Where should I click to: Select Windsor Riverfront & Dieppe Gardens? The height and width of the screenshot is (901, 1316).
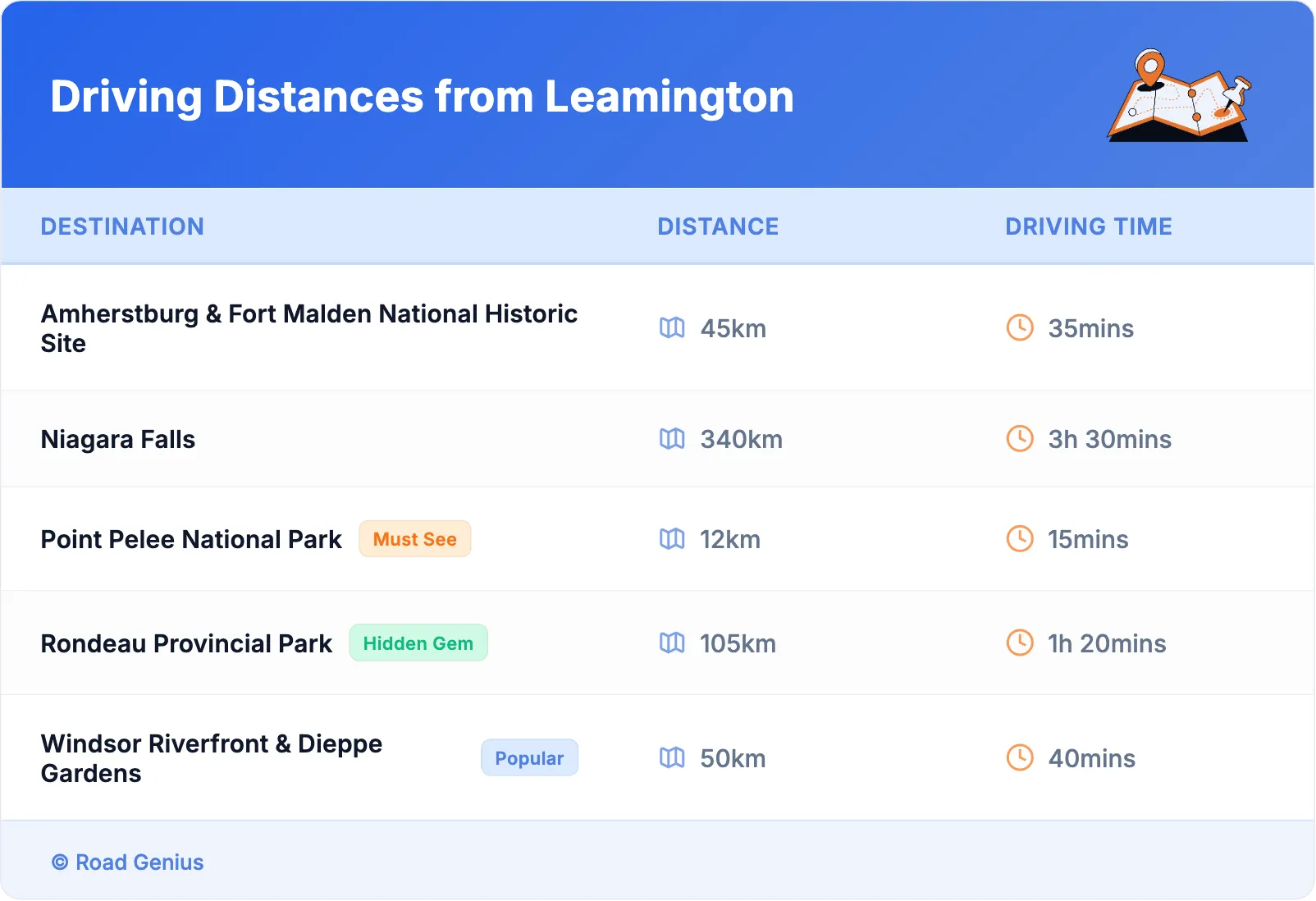[x=212, y=758]
